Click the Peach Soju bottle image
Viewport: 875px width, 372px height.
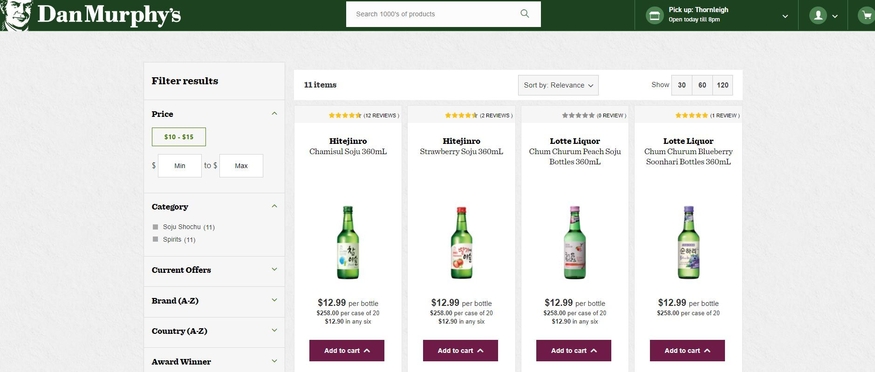pos(575,243)
